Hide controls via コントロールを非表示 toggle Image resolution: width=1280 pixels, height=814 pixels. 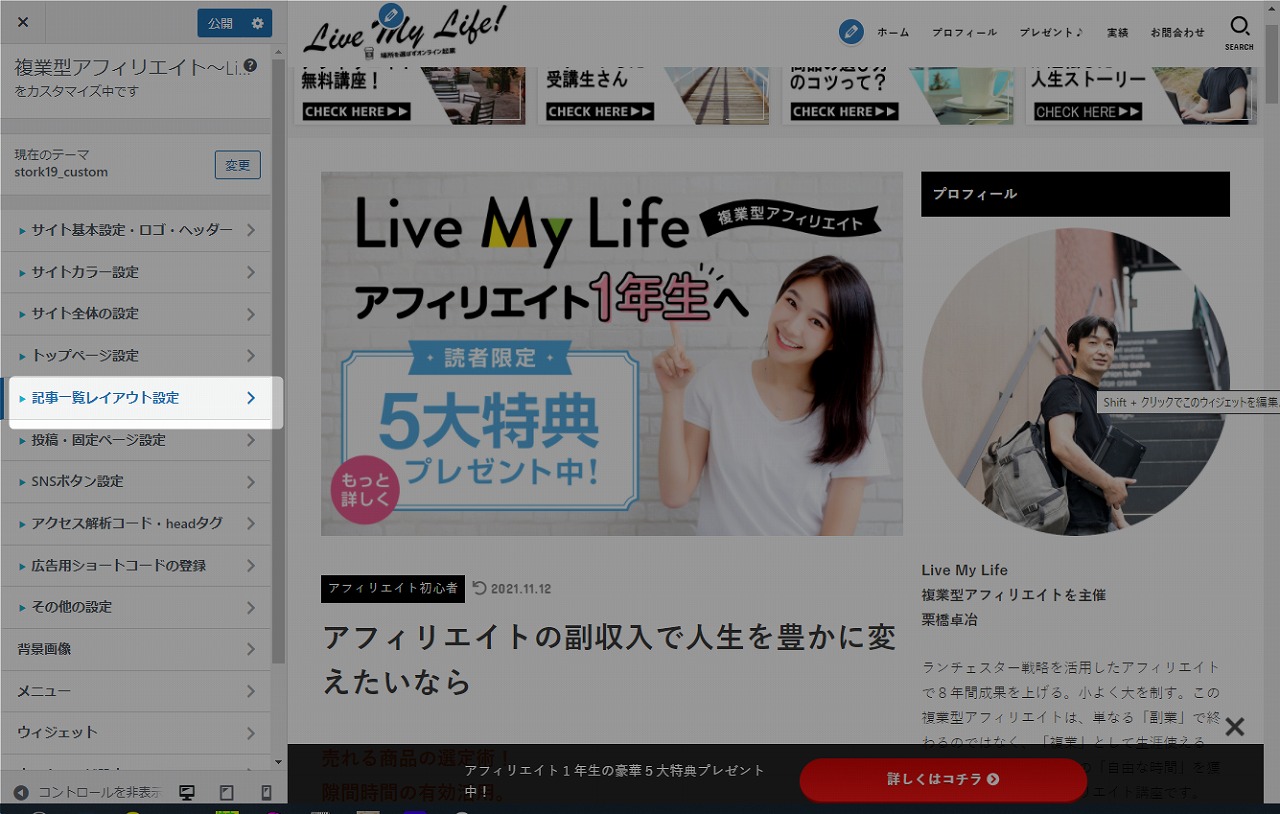point(88,792)
